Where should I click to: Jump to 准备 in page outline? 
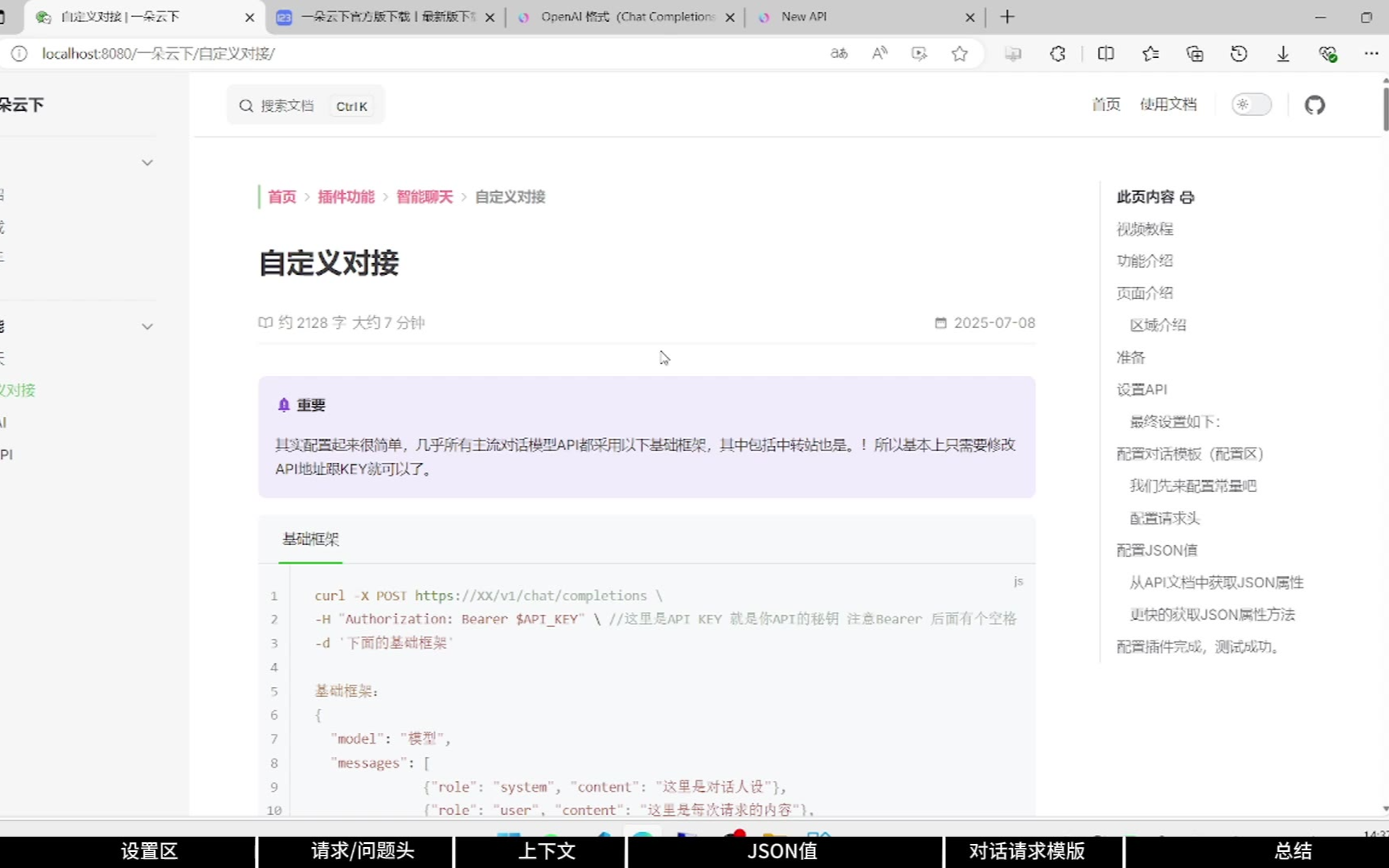pyautogui.click(x=1130, y=358)
